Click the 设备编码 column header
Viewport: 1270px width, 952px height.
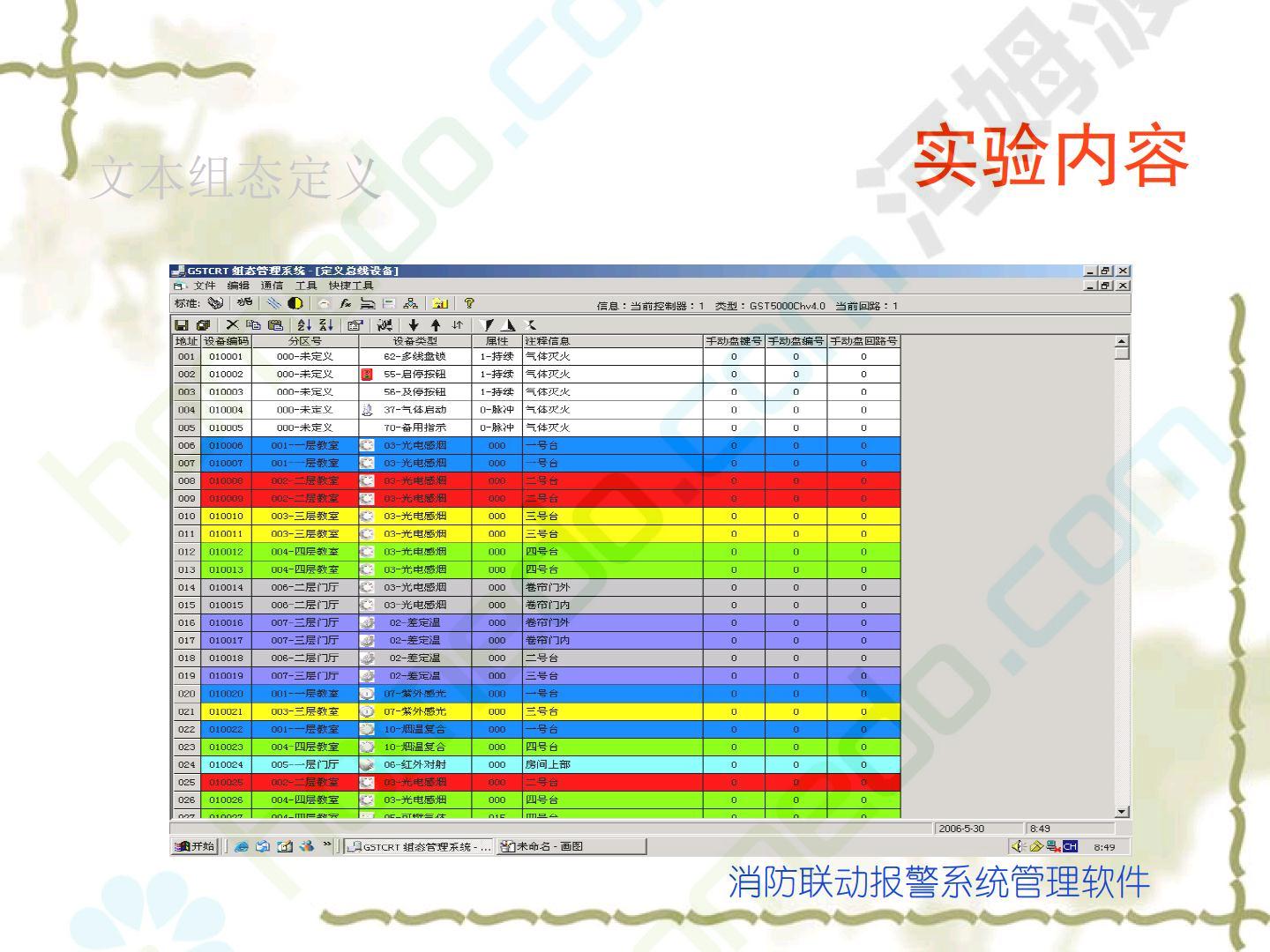coord(227,341)
